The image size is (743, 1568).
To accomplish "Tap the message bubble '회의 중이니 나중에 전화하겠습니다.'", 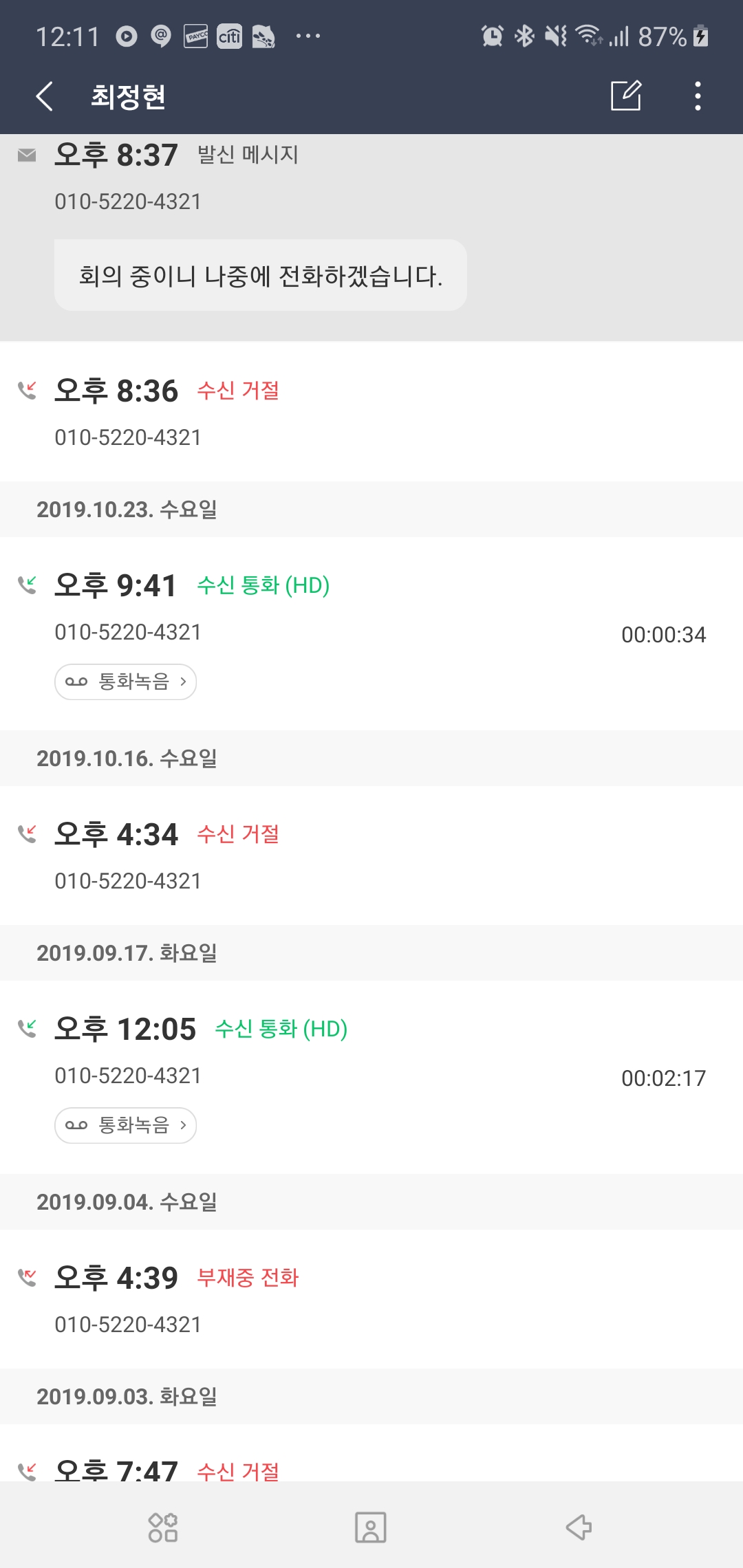I will click(261, 276).
